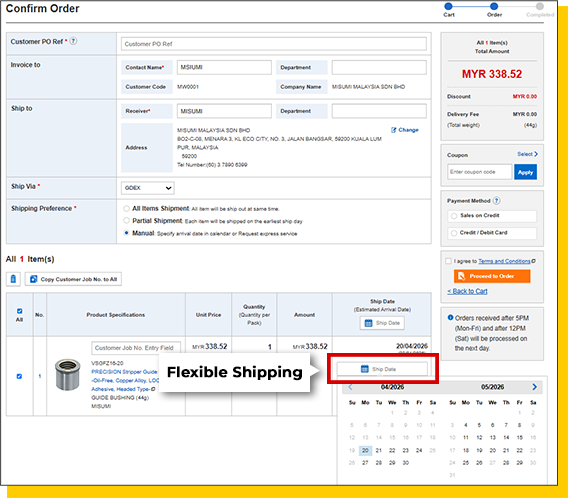Screen dimensions: 568x498
Task: Open Payment Method help icon
Action: 497,201
